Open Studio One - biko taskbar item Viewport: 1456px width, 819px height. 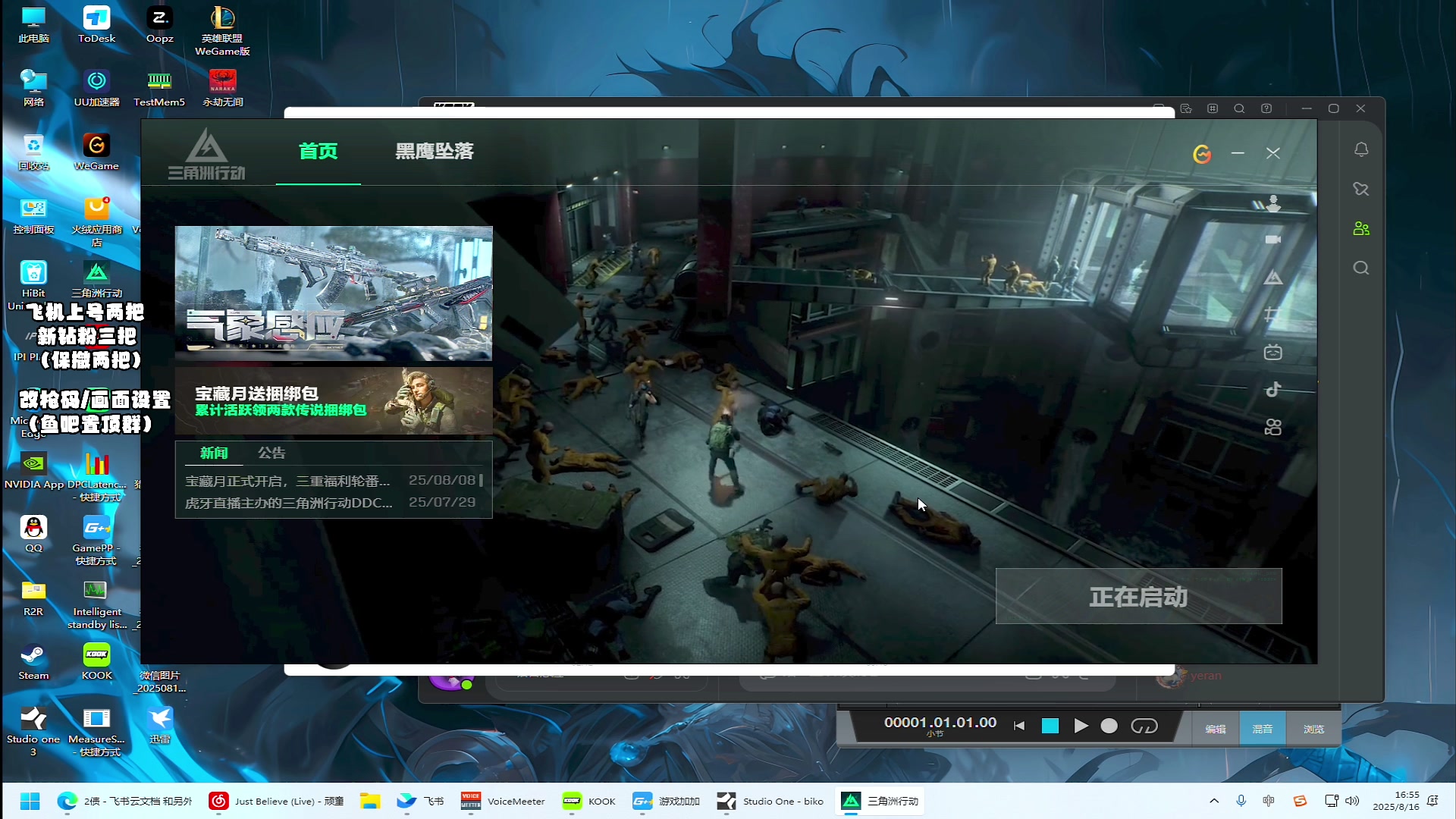point(770,801)
